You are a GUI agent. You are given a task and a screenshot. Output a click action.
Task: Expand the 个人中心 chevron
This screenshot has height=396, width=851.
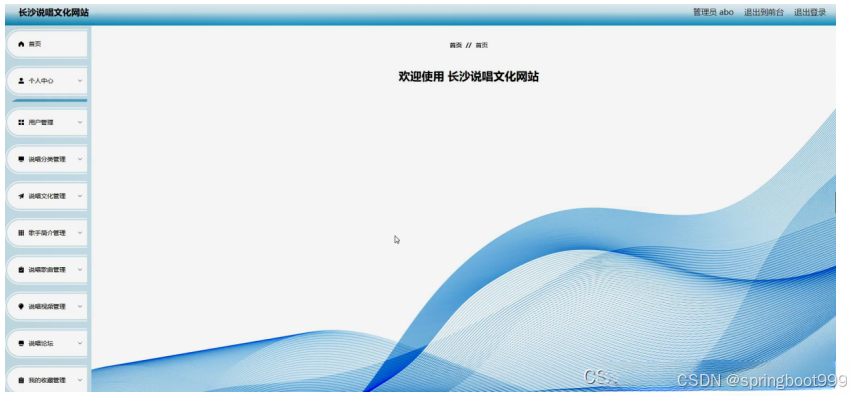point(80,81)
